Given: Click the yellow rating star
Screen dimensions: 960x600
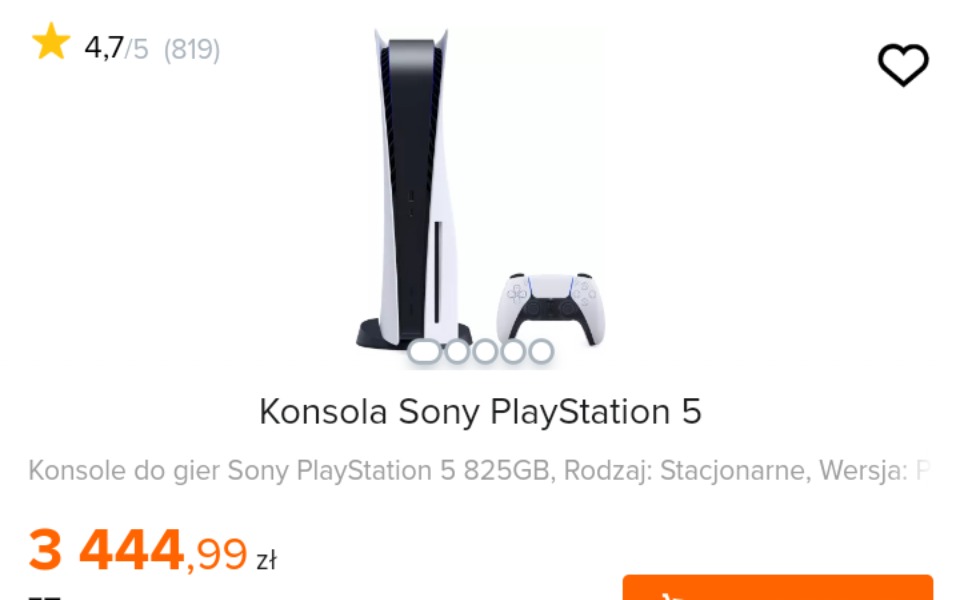Looking at the screenshot, I should pyautogui.click(x=50, y=44).
